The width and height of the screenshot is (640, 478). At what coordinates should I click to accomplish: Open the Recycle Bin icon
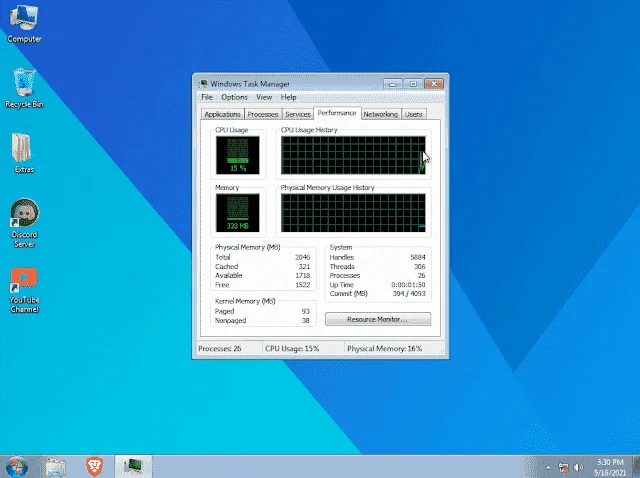(24, 88)
